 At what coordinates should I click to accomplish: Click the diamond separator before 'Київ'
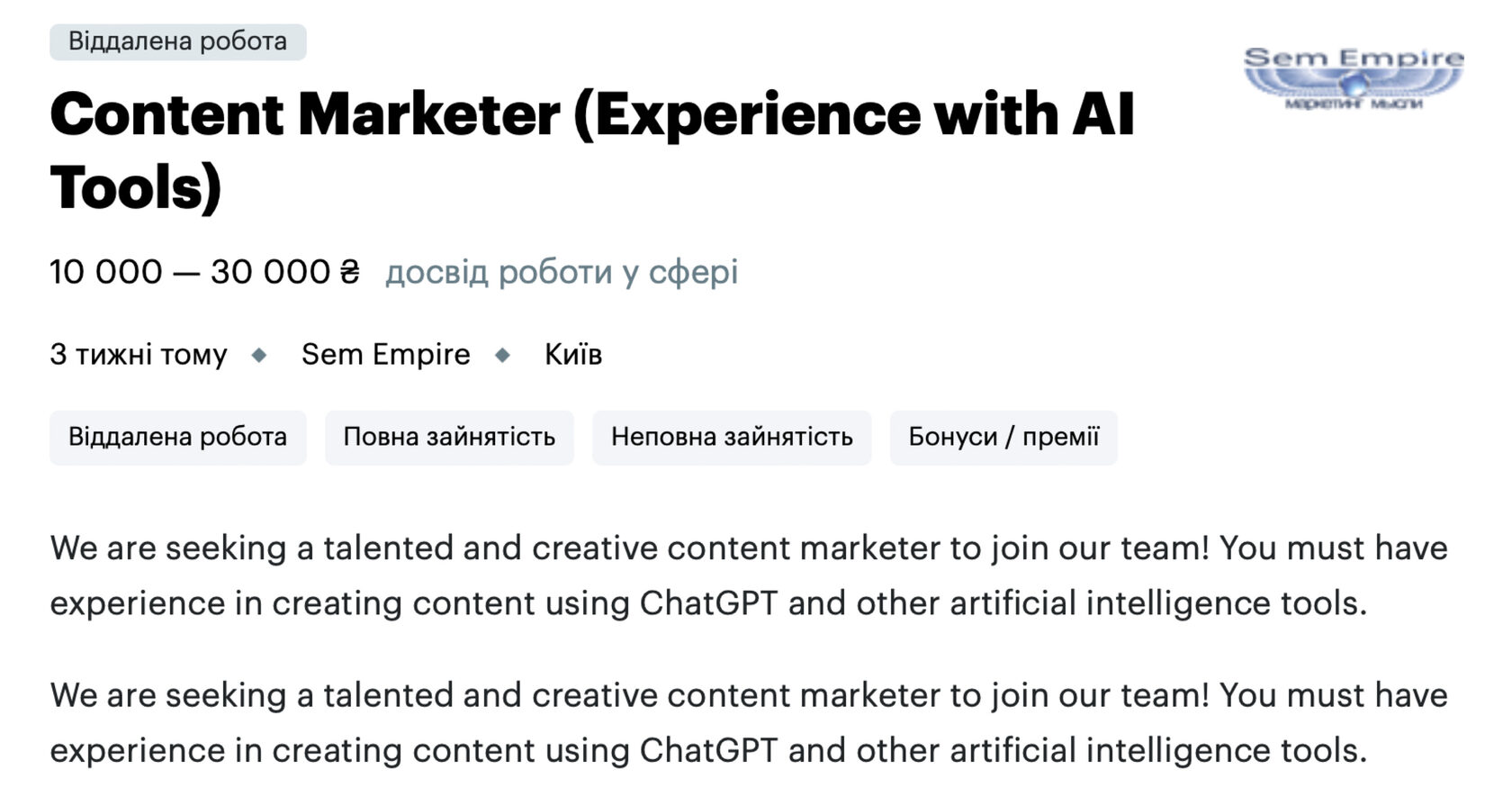tap(503, 355)
